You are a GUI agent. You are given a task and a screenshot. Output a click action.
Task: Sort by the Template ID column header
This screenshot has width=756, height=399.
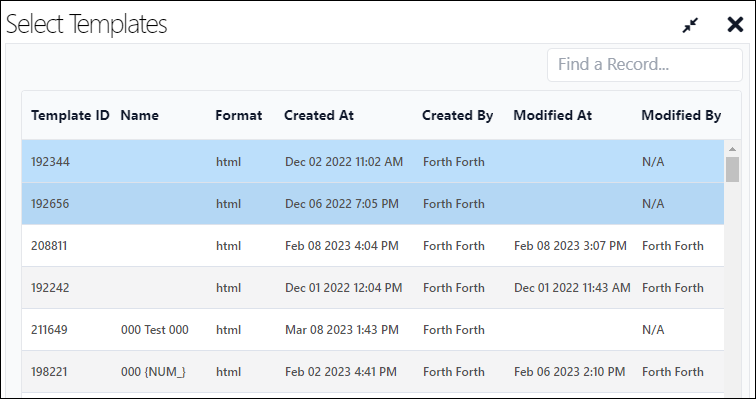[x=70, y=116]
